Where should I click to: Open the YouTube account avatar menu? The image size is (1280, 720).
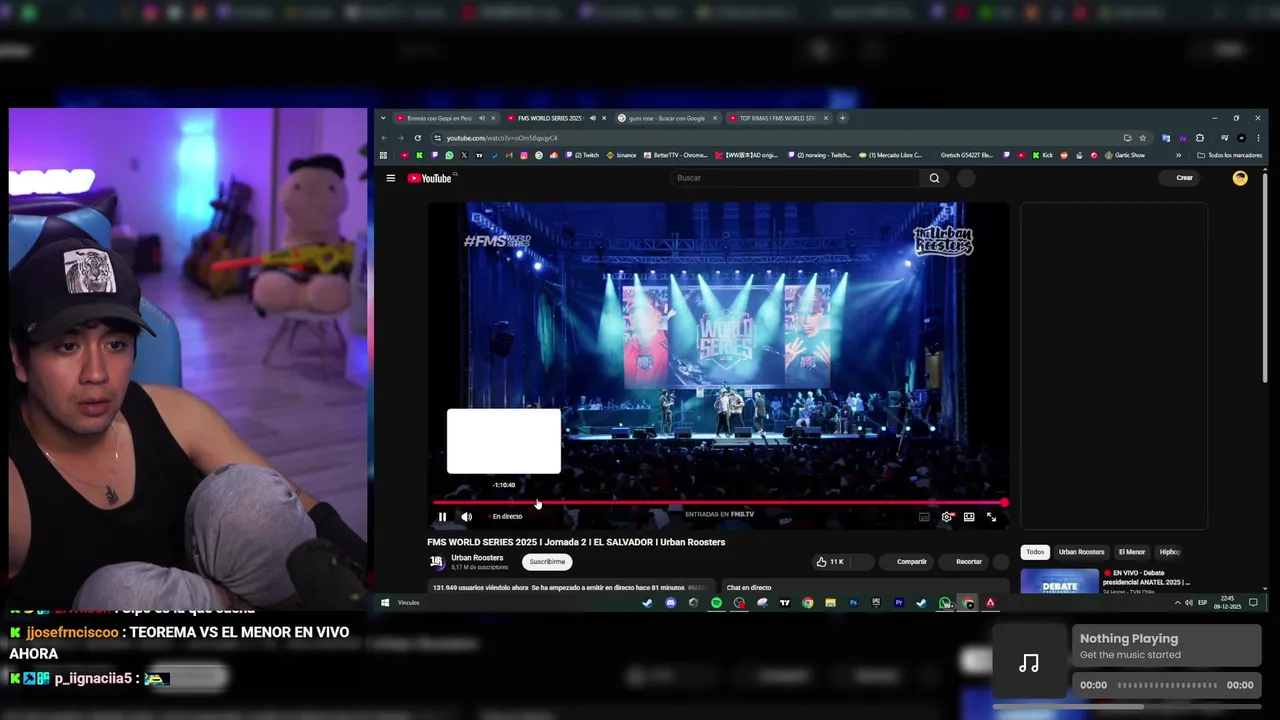pyautogui.click(x=1240, y=178)
